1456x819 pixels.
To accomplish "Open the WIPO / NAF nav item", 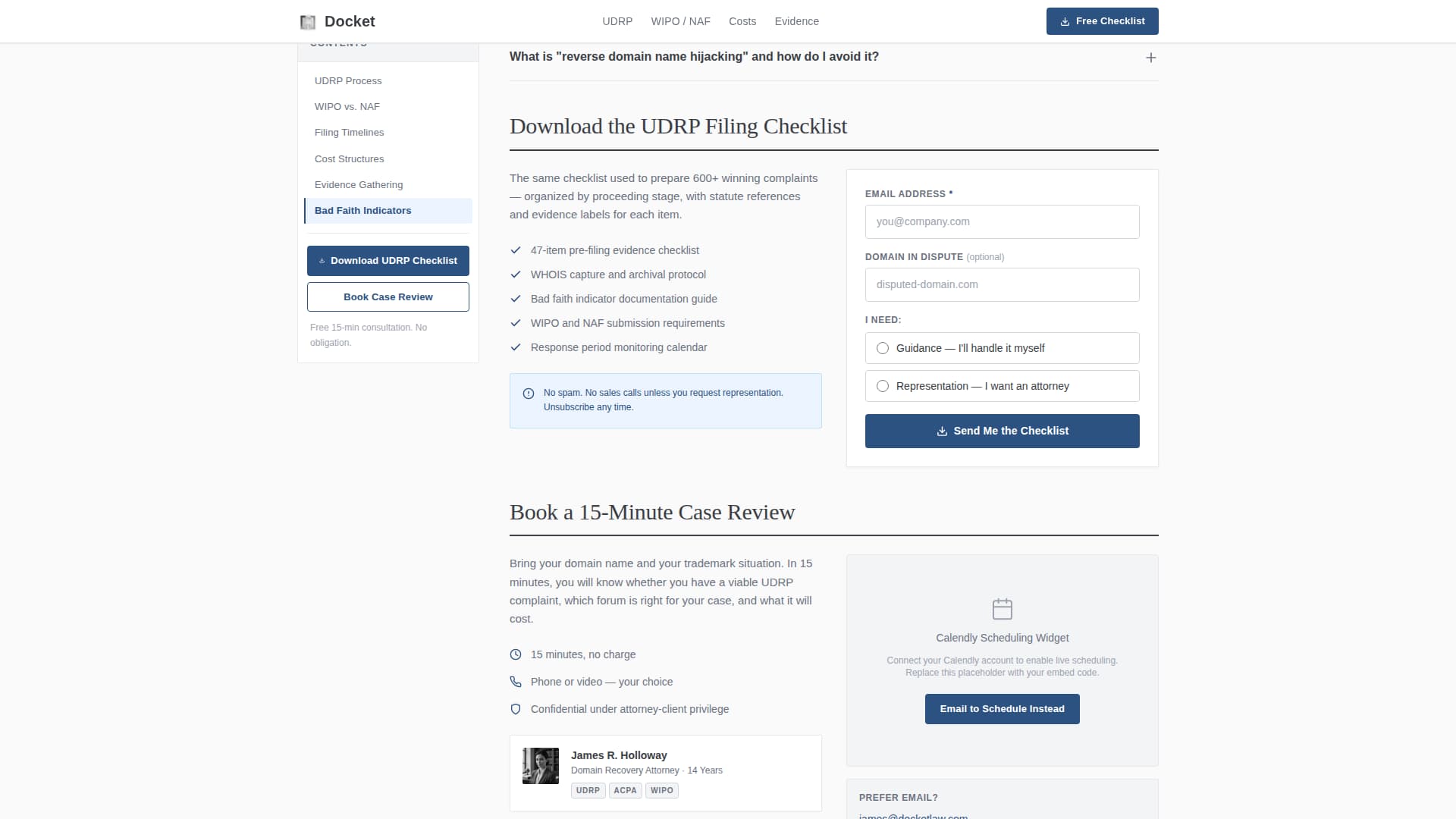I will (680, 21).
